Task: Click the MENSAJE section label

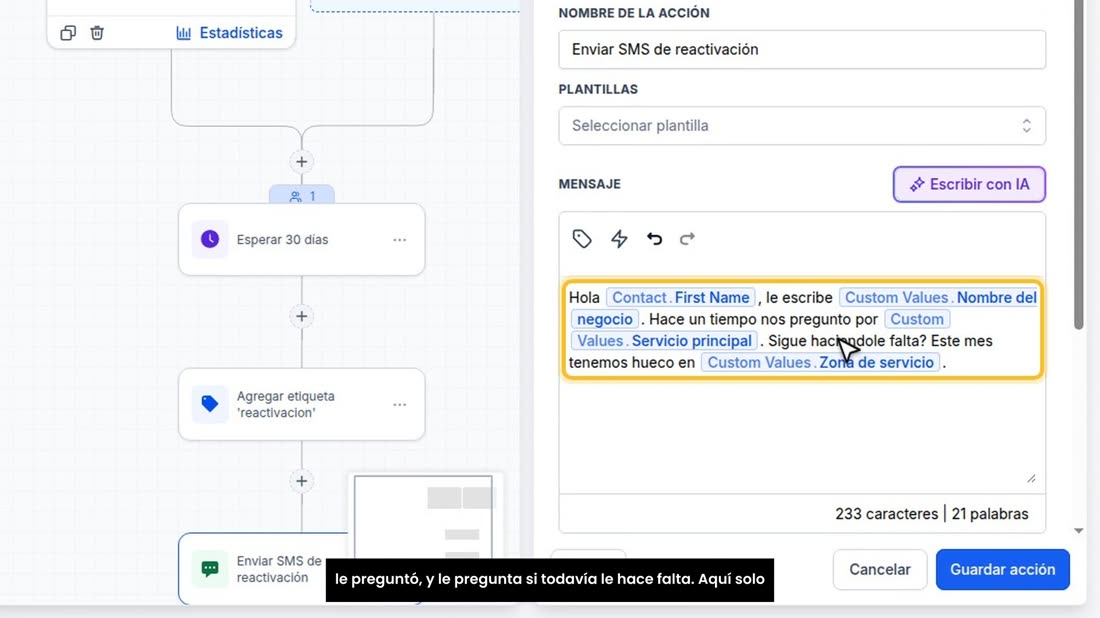Action: tap(589, 184)
